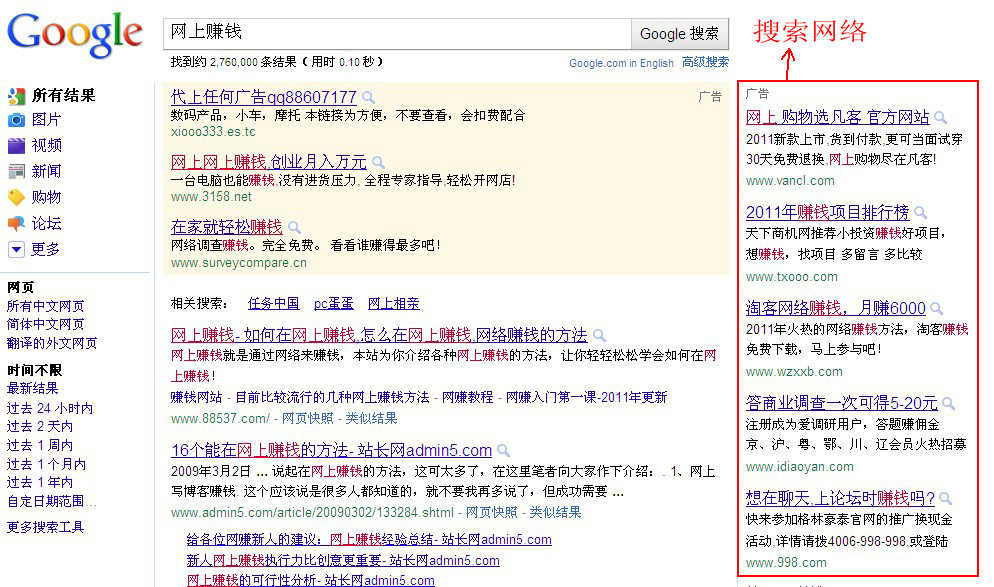The height and width of the screenshot is (587, 994).
Task: Open 论坛 via its speech bubble icon
Action: tap(16, 223)
